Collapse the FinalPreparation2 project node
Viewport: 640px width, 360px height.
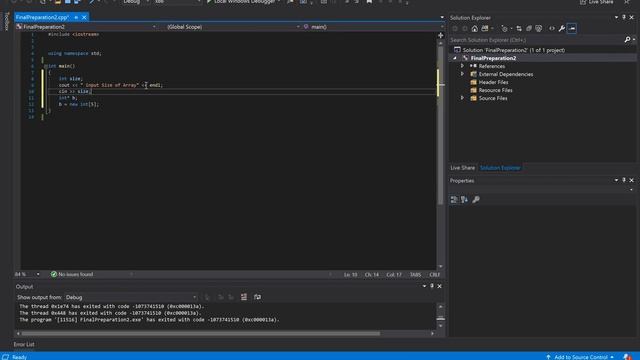[455, 58]
